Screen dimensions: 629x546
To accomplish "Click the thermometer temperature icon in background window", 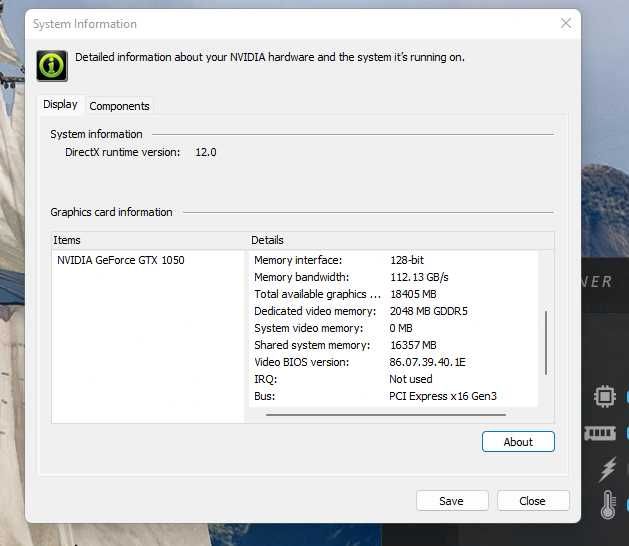I will point(608,504).
